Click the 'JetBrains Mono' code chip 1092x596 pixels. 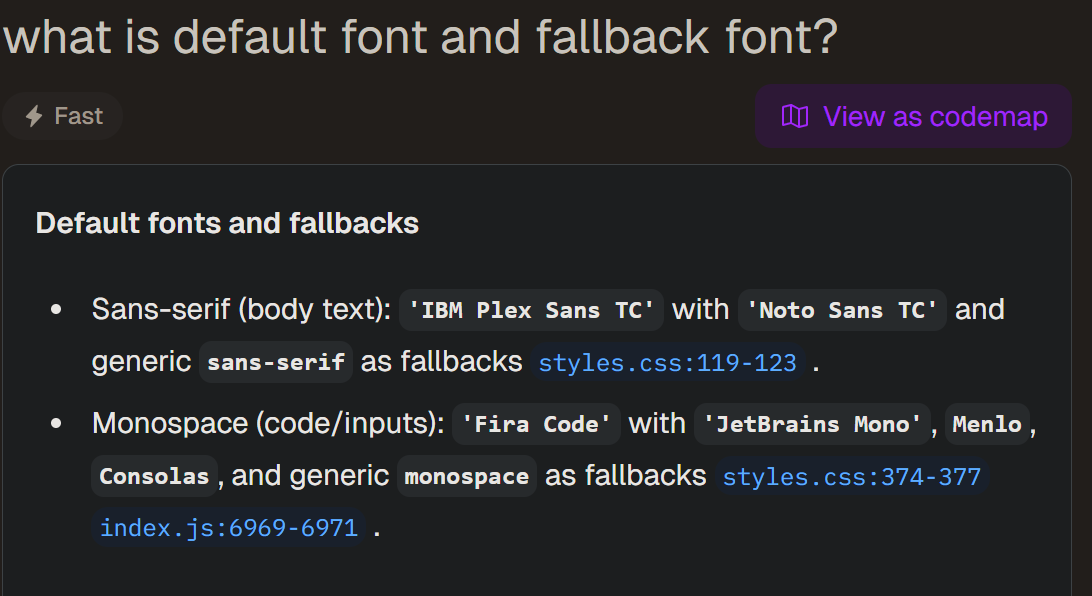(813, 424)
